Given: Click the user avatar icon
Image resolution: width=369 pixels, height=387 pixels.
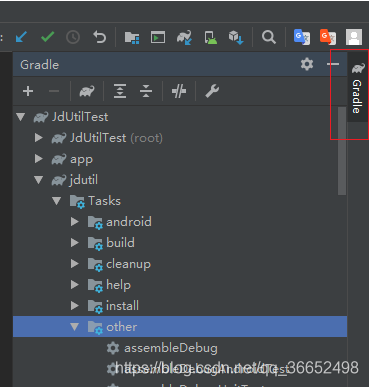Looking at the screenshot, I should click(354, 37).
